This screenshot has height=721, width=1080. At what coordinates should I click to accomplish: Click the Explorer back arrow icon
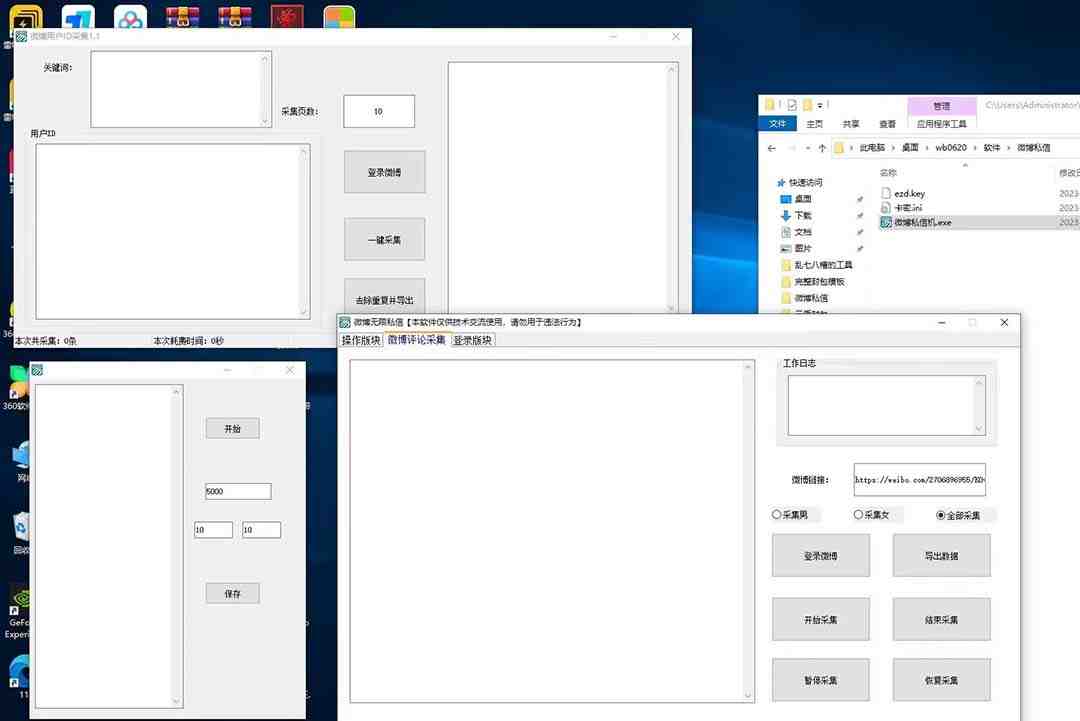(771, 147)
